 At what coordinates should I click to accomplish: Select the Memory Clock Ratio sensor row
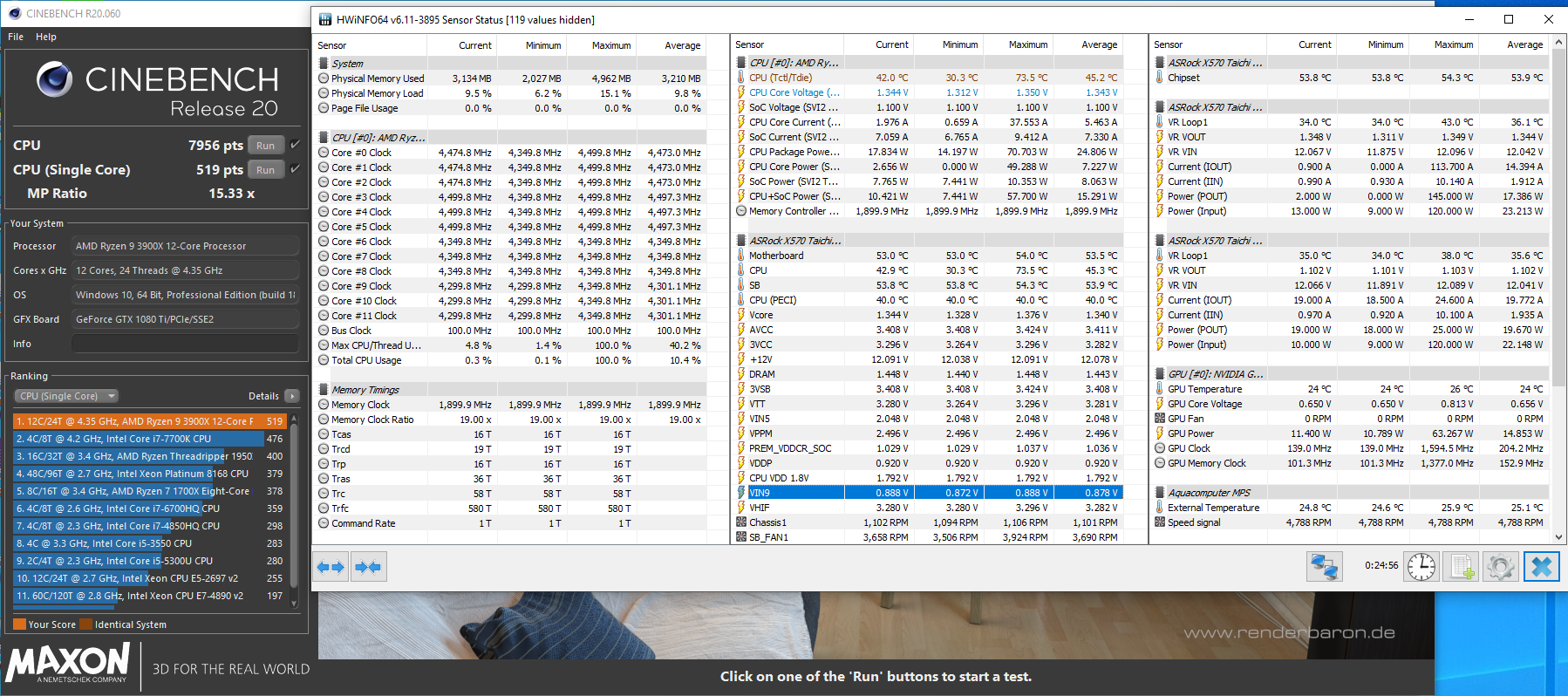[509, 420]
